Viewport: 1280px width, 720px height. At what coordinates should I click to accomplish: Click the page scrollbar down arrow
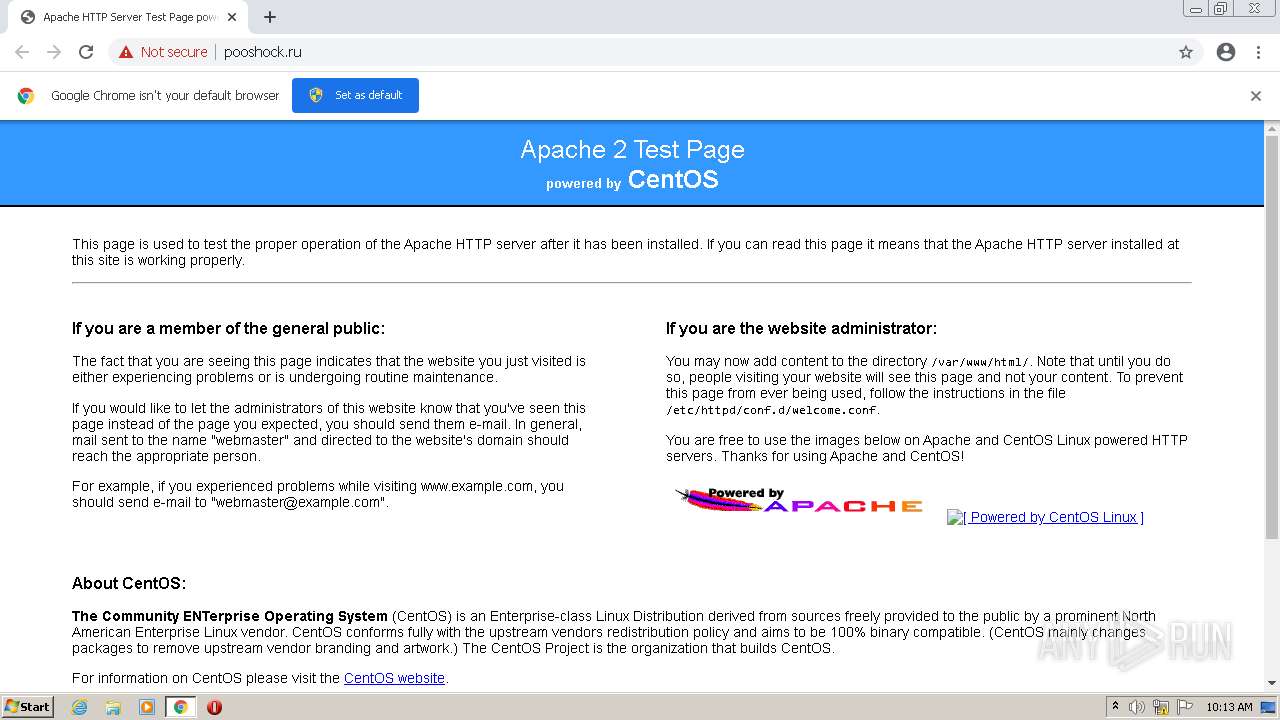point(1272,683)
